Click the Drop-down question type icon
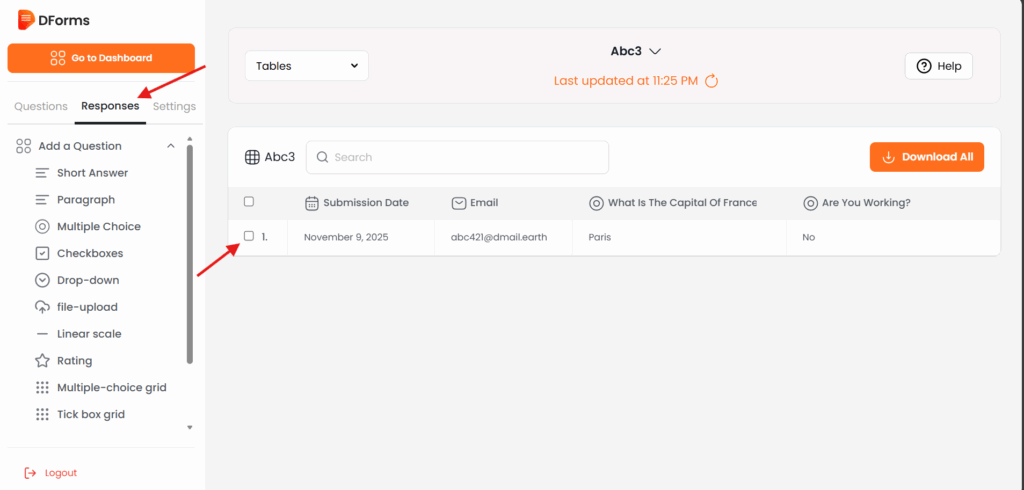This screenshot has height=490, width=1024. pos(42,281)
